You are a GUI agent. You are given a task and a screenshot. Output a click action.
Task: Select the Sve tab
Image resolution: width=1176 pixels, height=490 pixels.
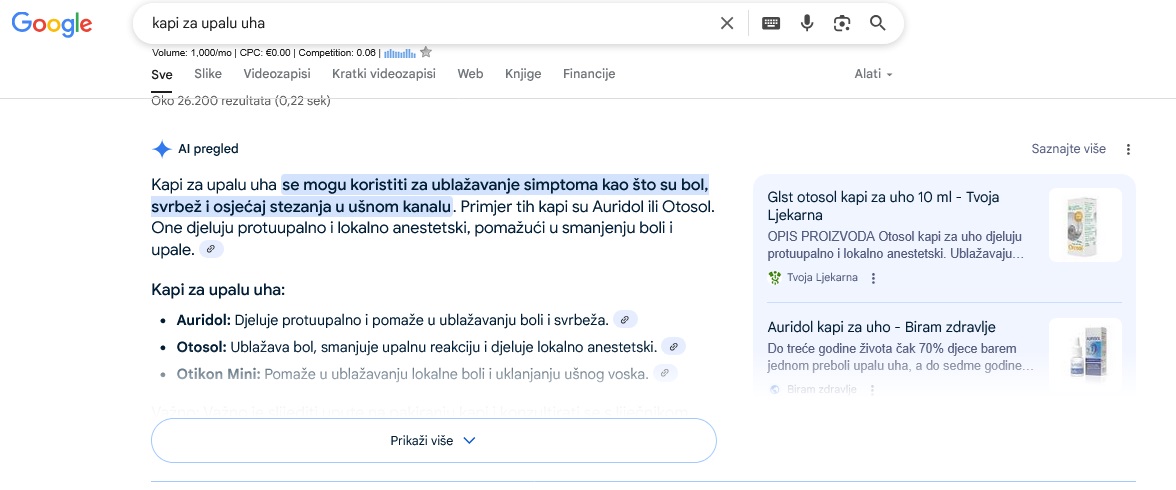point(162,74)
